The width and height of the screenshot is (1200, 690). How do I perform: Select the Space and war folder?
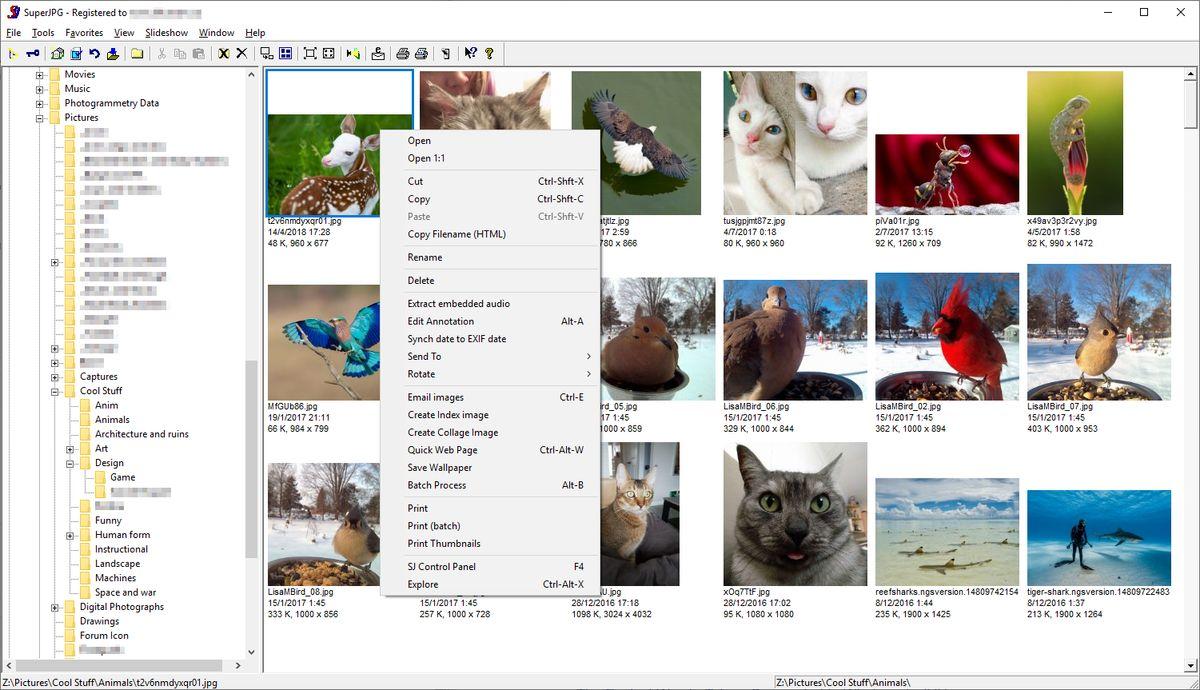pos(125,593)
